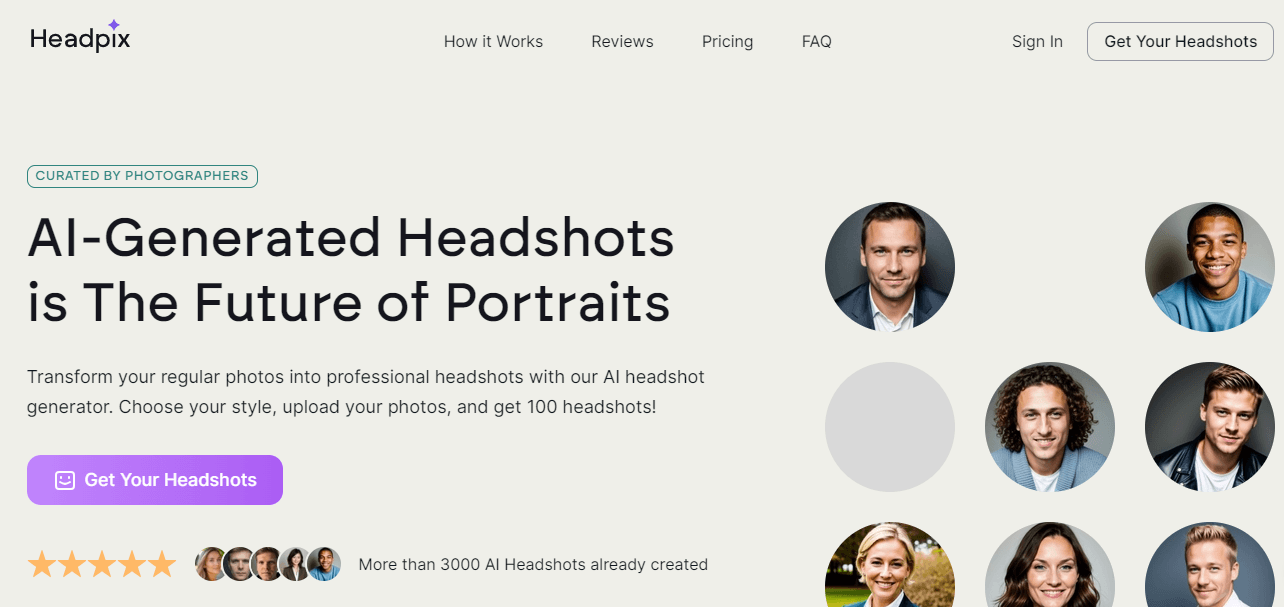Image resolution: width=1284 pixels, height=607 pixels.
Task: Open the headshot of the smiling man in blue sweater
Action: click(x=1209, y=267)
